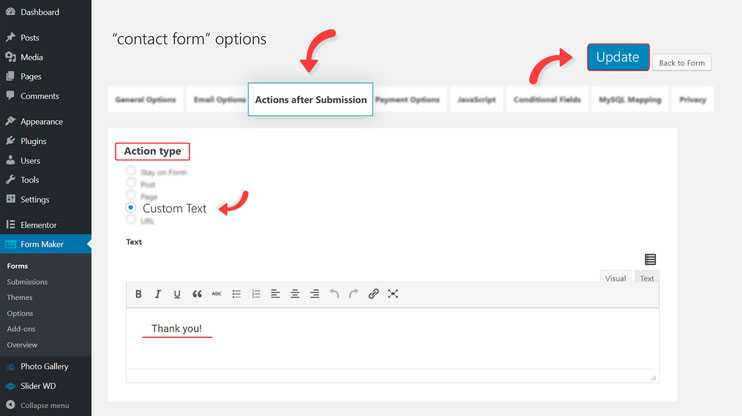Switch editor to Visual mode
This screenshot has width=742, height=416.
615,278
